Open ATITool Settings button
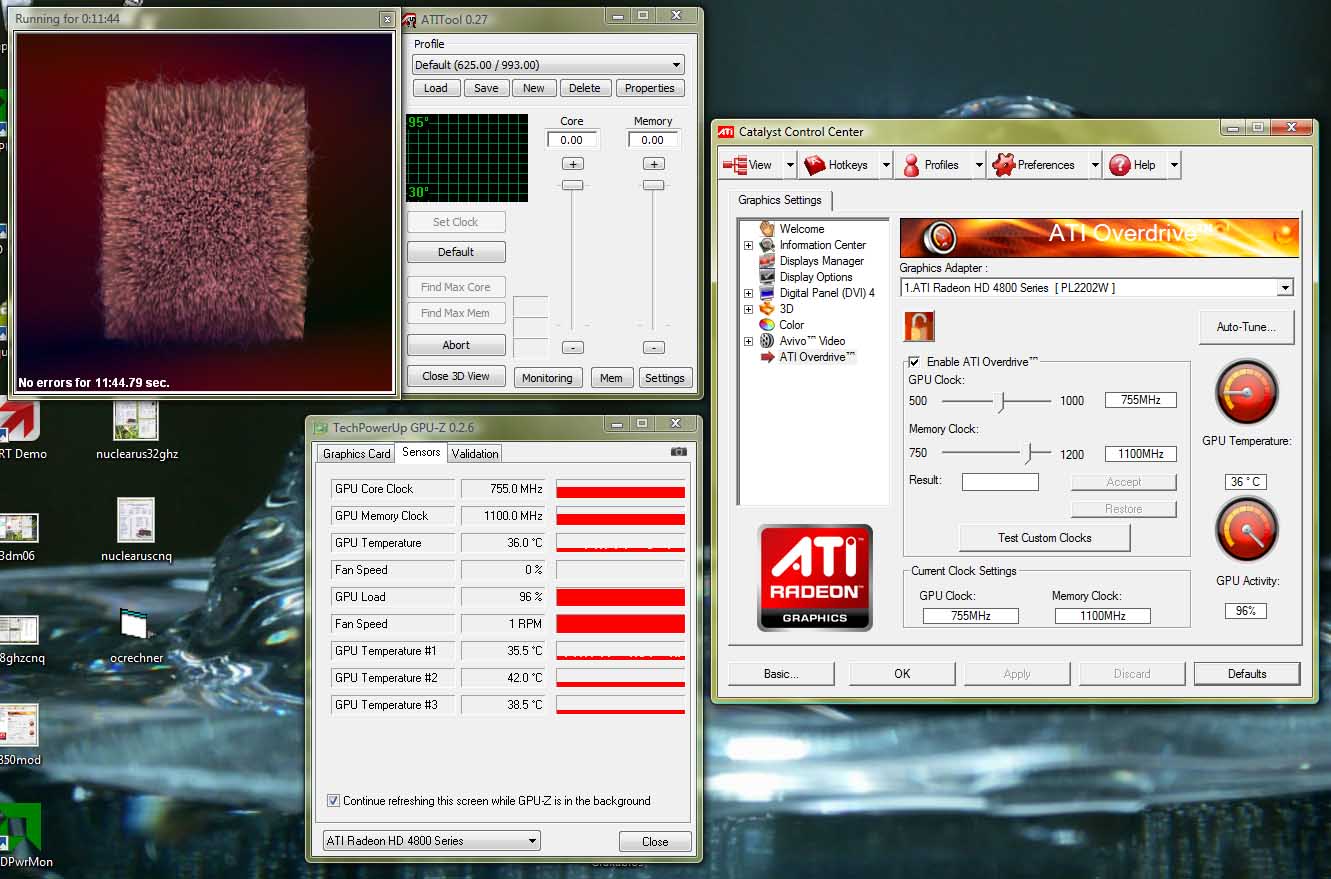Screen dimensions: 1331x879 665,378
